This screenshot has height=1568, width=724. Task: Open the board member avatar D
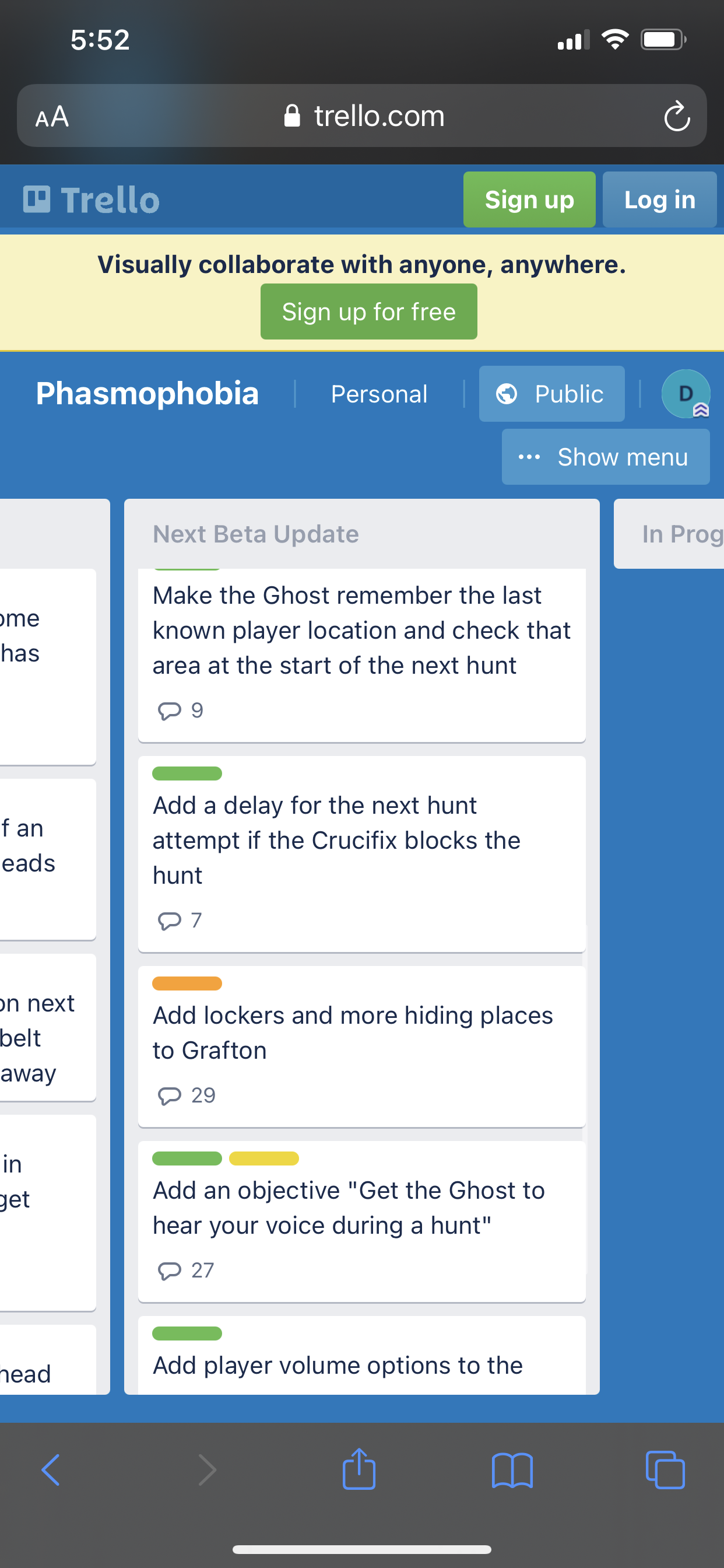pyautogui.click(x=685, y=393)
